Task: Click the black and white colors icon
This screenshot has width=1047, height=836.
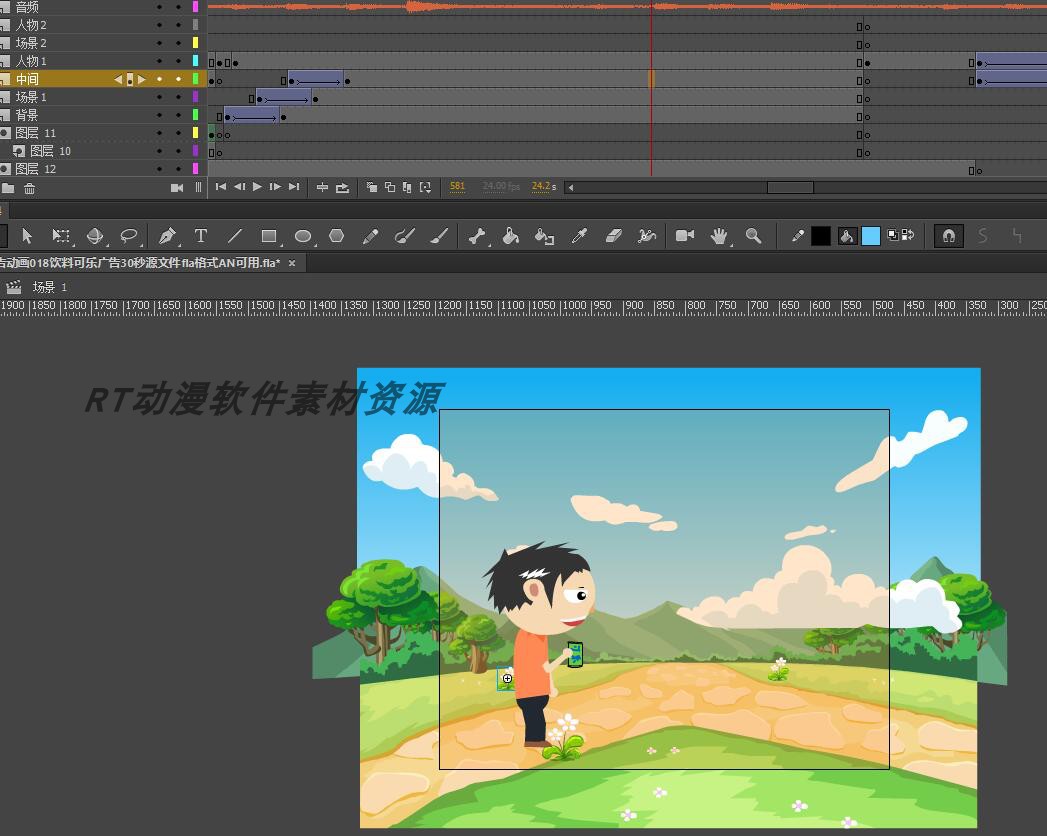Action: click(x=893, y=235)
